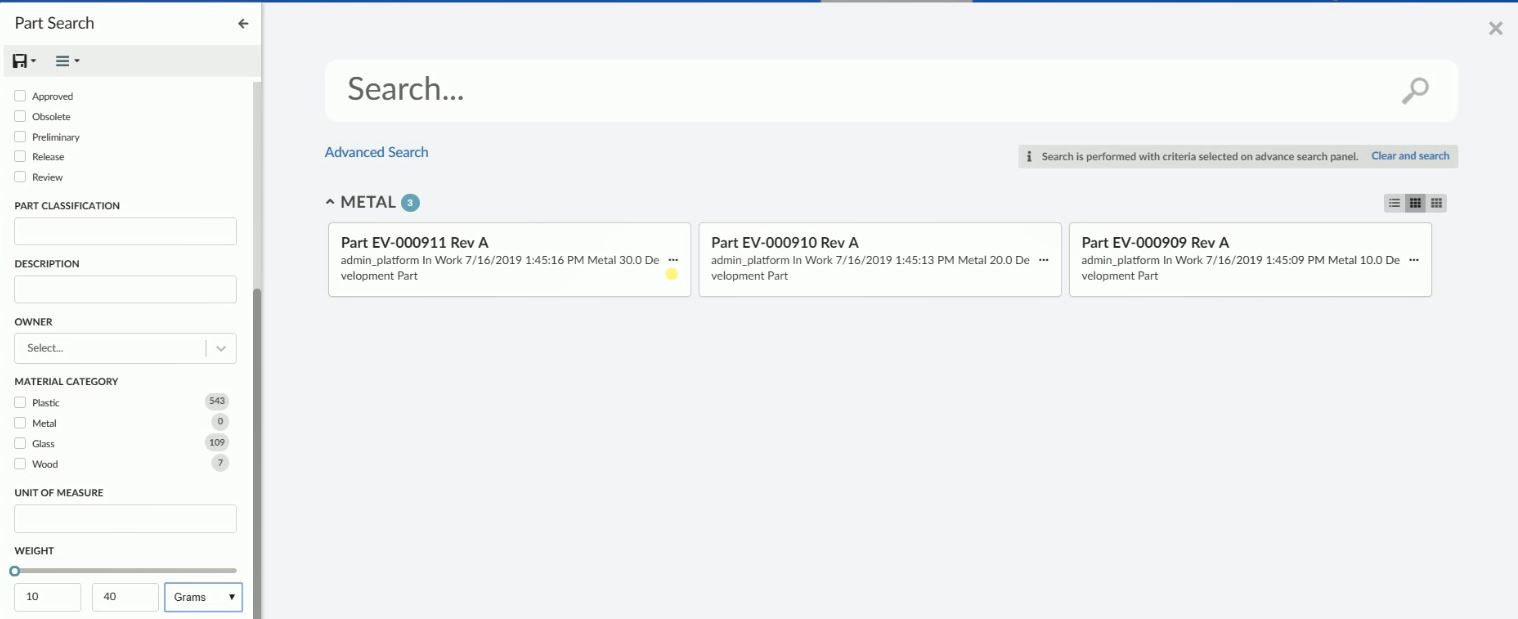1518x619 pixels.
Task: Open the Owner select dropdown
Action: pos(125,348)
